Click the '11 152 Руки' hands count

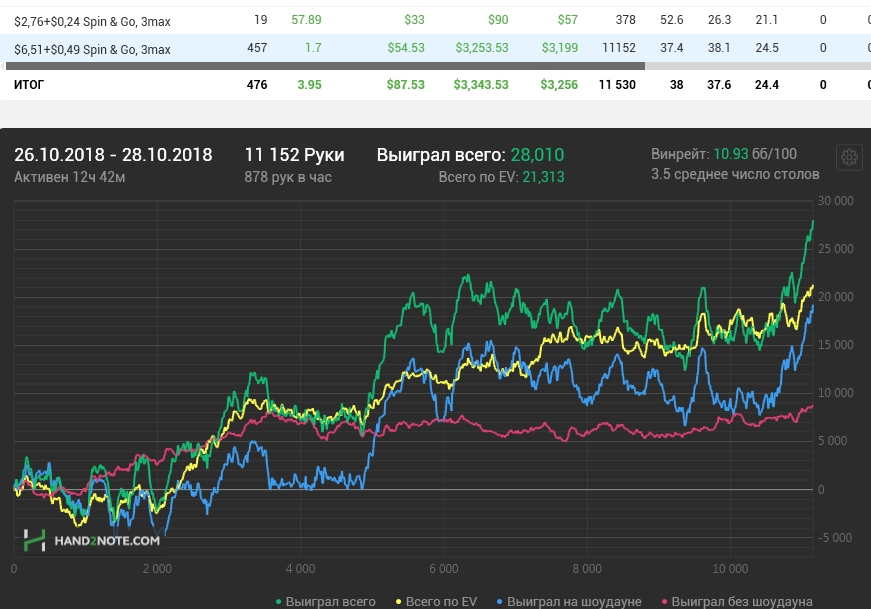(x=294, y=155)
